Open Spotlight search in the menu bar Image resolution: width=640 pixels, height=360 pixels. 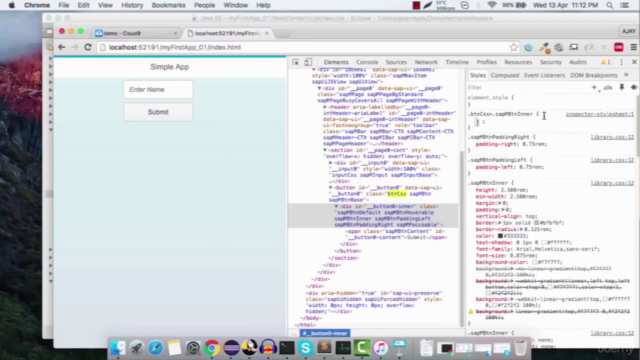[x=609, y=5]
